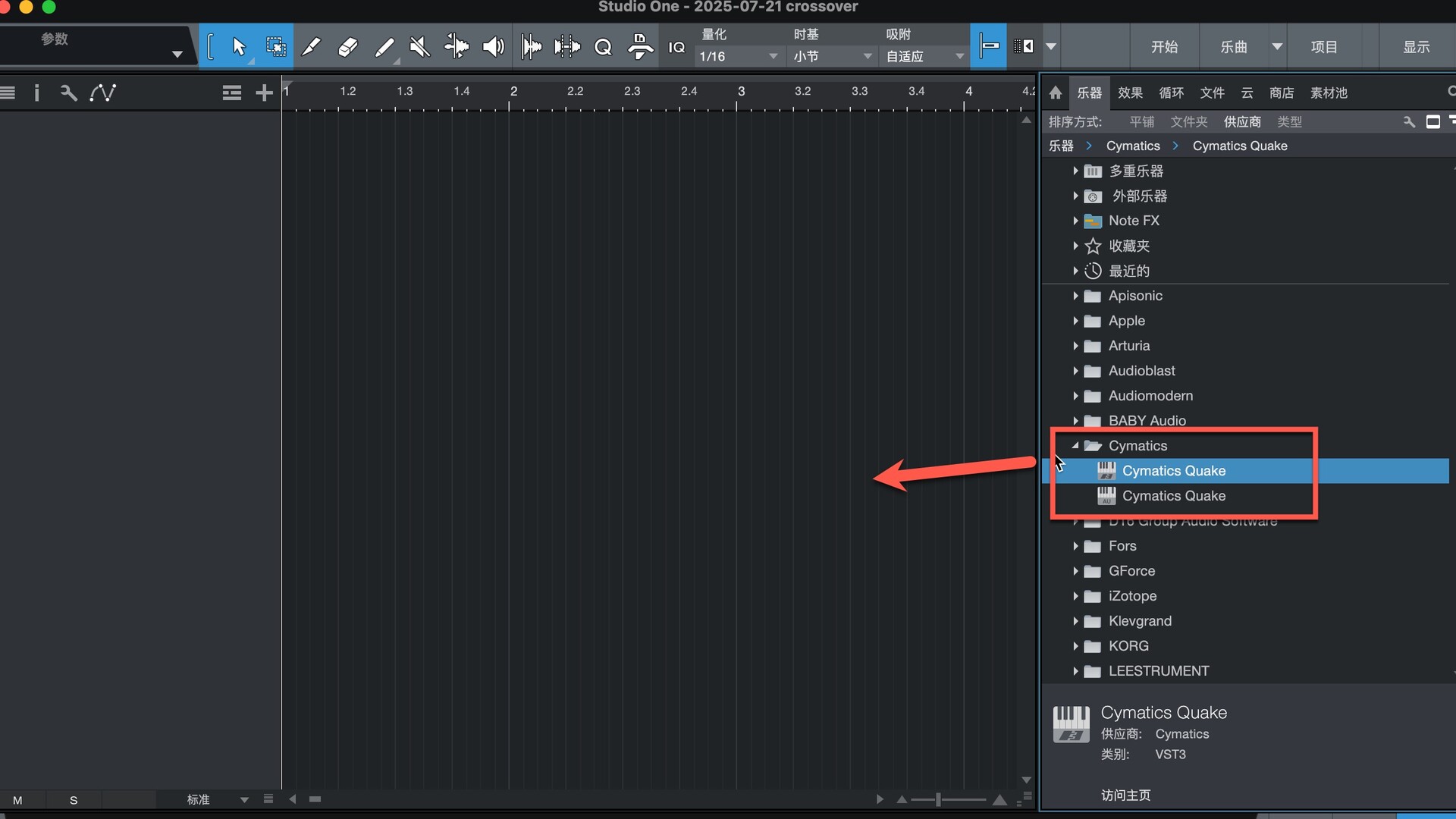Select the Bend tool
This screenshot has height=819, width=1456.
tap(457, 47)
